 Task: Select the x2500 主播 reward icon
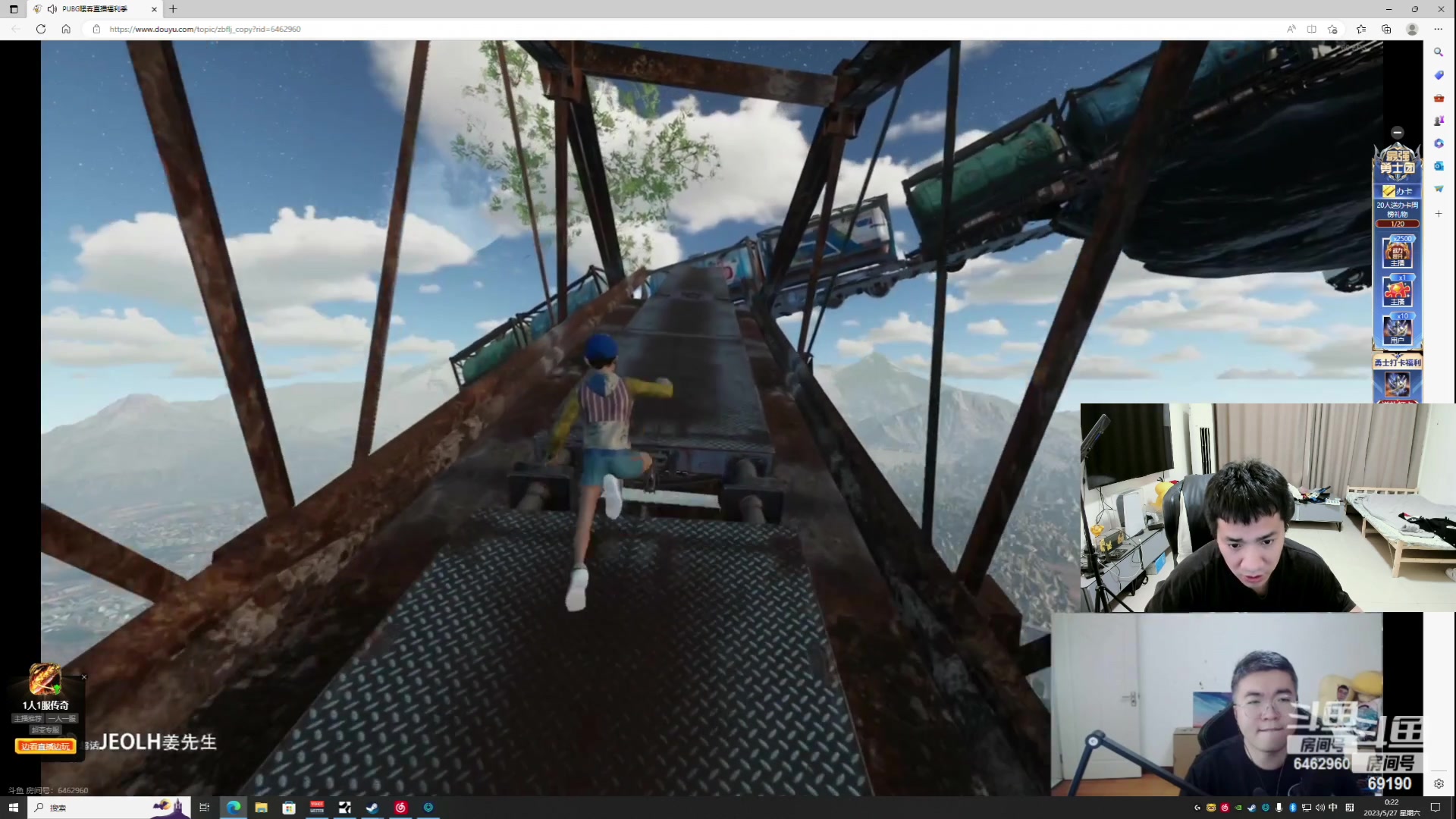[x=1398, y=253]
